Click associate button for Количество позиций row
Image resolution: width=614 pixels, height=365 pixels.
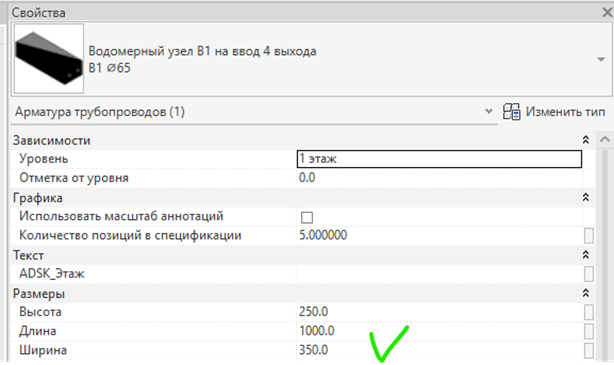589,236
